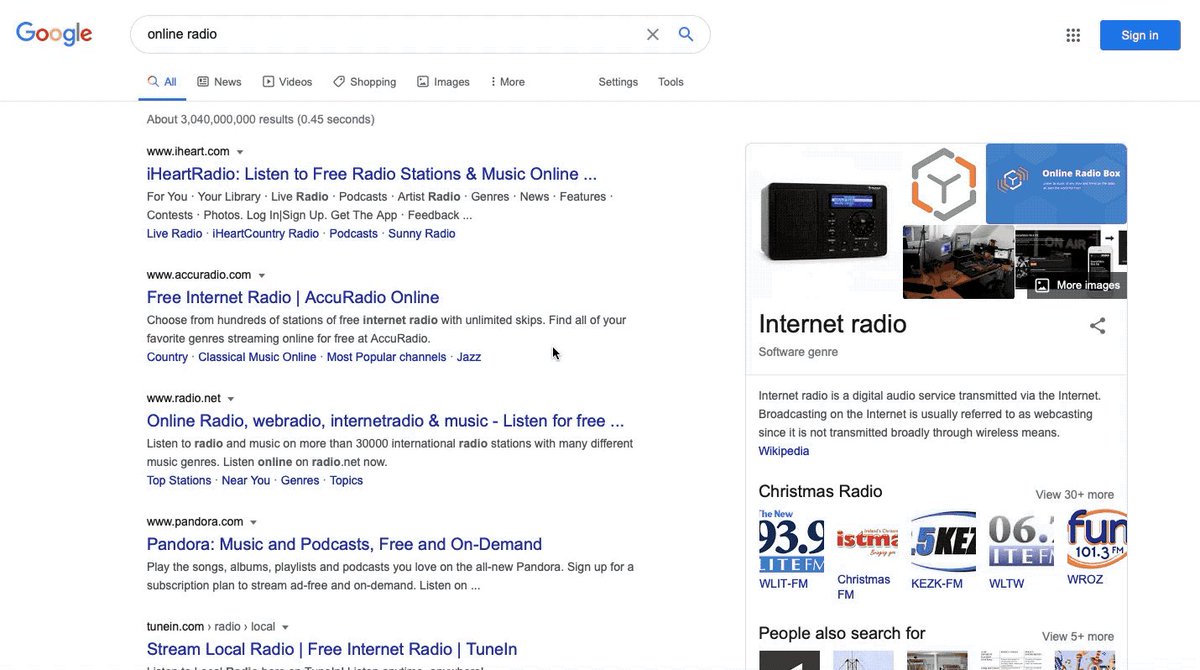Click the WLIT-FM 93.9 station logo
This screenshot has width=1200, height=670.
(x=792, y=540)
